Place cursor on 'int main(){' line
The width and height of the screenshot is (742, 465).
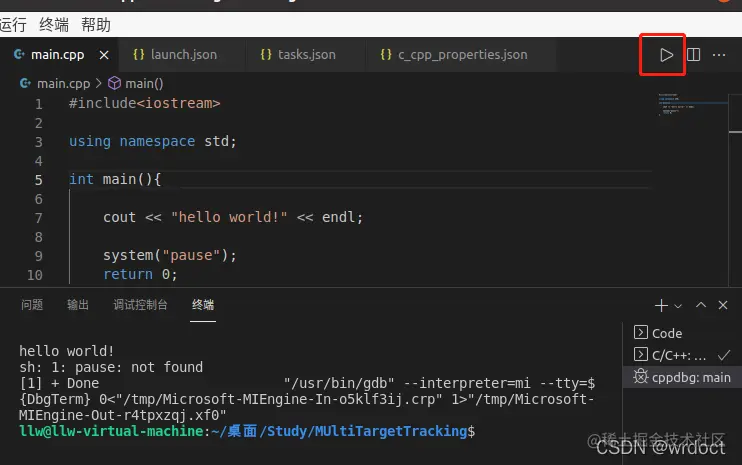pyautogui.click(x=115, y=179)
